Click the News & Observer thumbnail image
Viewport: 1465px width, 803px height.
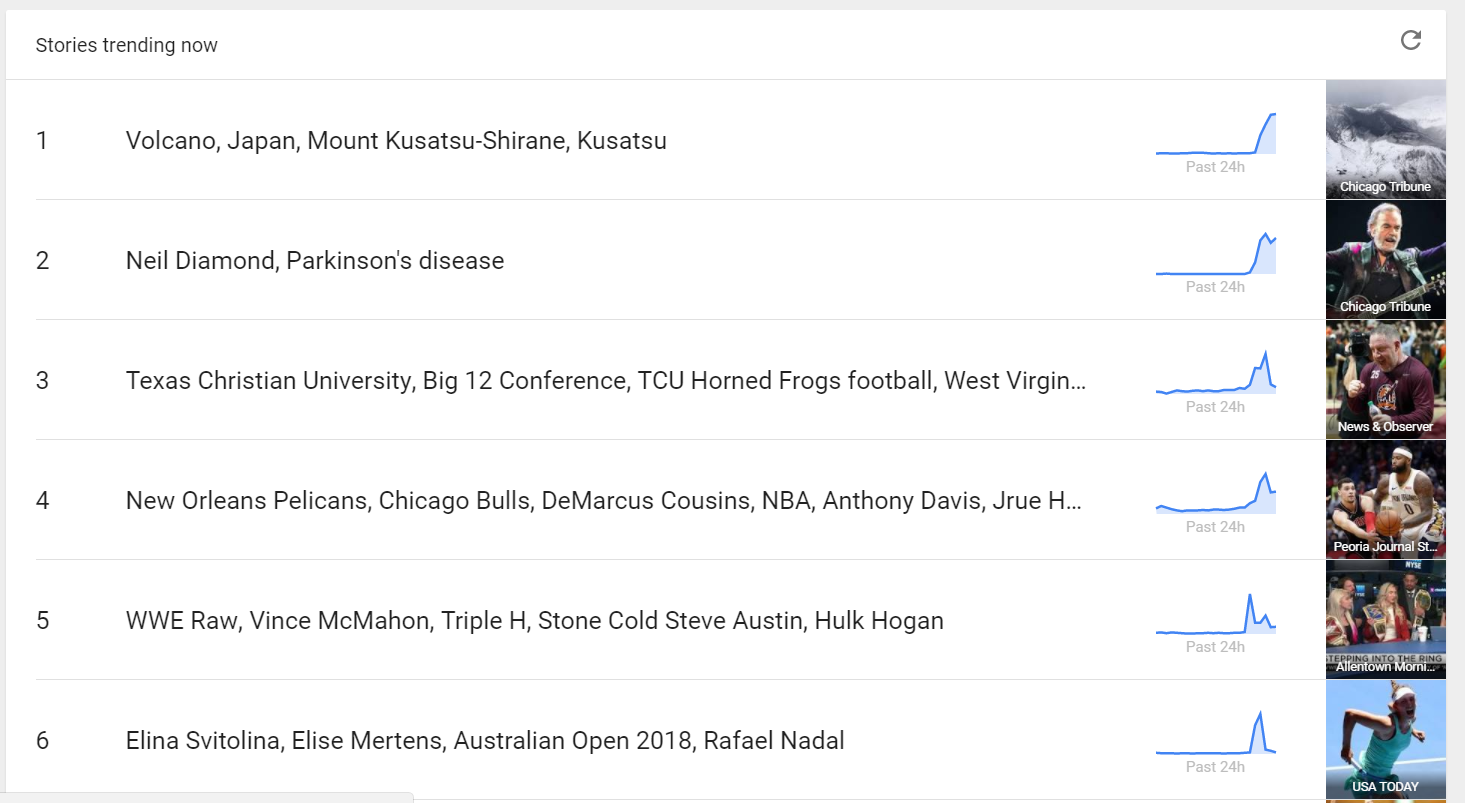click(x=1385, y=380)
